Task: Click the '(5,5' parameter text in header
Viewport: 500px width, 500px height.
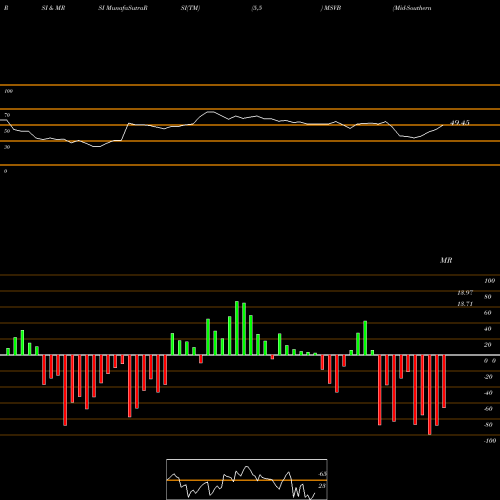Action: (x=257, y=8)
